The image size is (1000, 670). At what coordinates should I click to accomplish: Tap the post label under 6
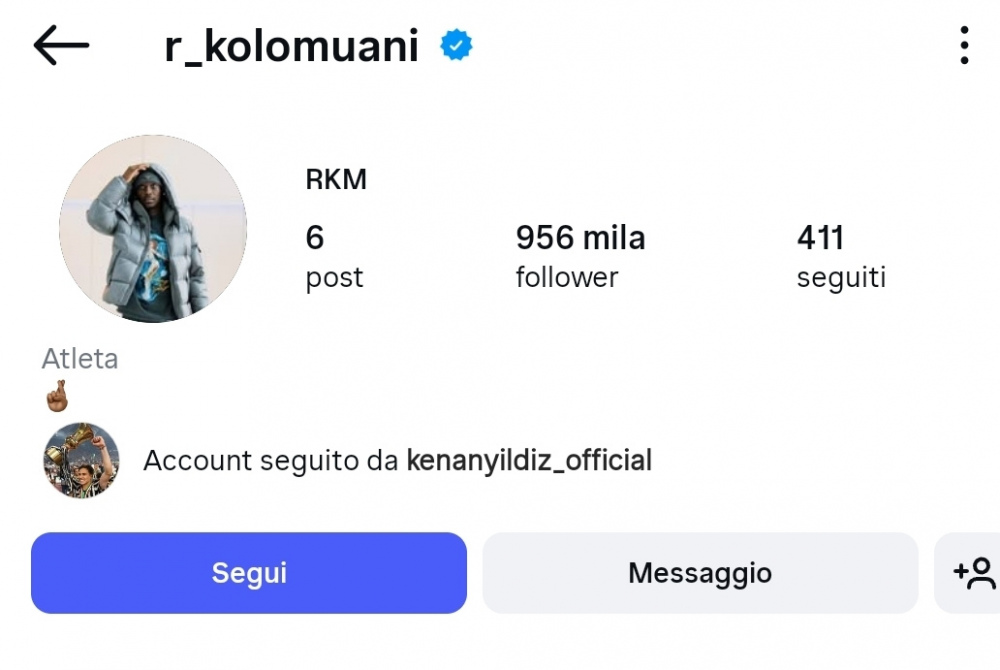pos(334,277)
